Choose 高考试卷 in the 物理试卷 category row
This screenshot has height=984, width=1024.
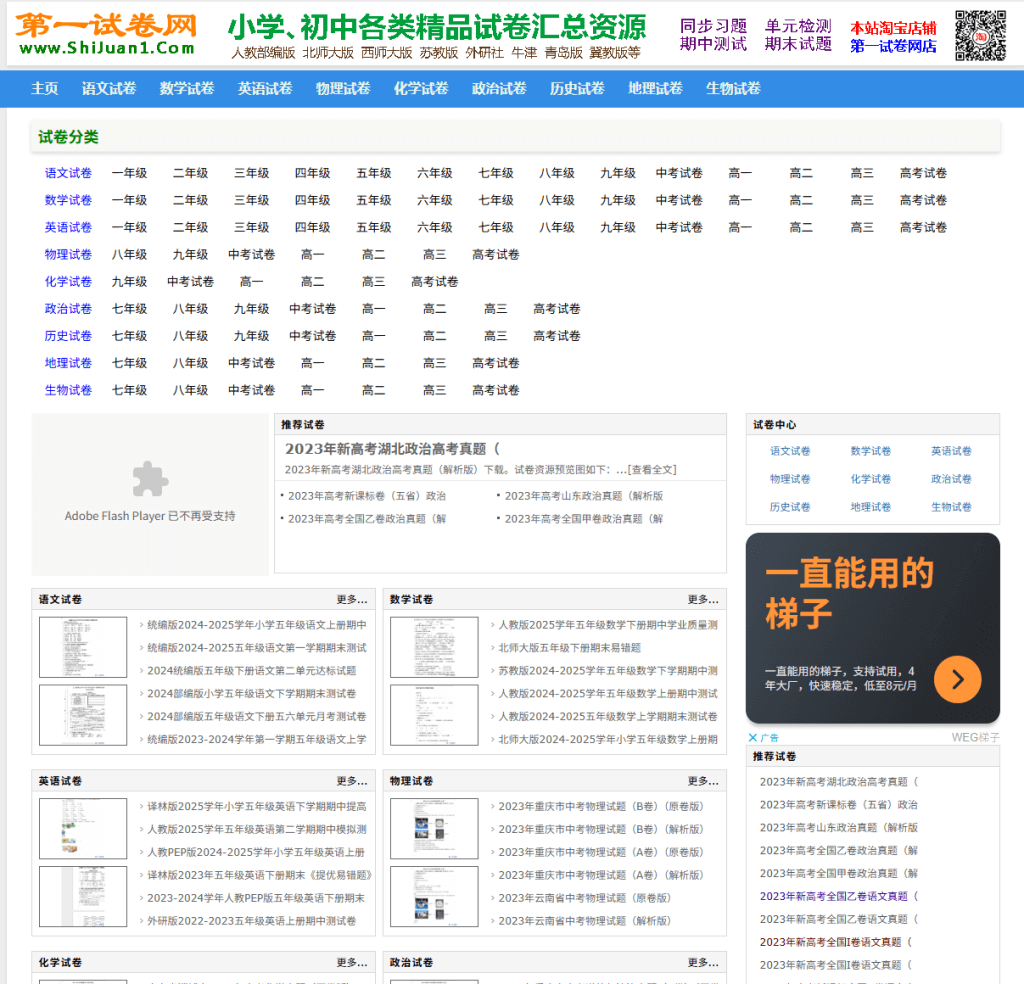496,255
